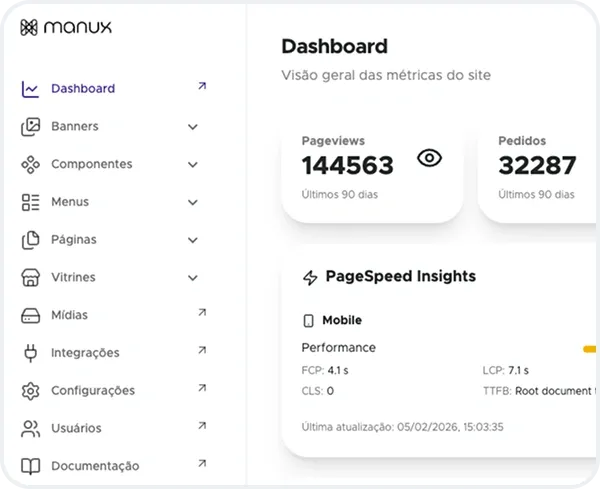Image resolution: width=600 pixels, height=489 pixels.
Task: Click the Configurações gear icon
Action: (31, 390)
